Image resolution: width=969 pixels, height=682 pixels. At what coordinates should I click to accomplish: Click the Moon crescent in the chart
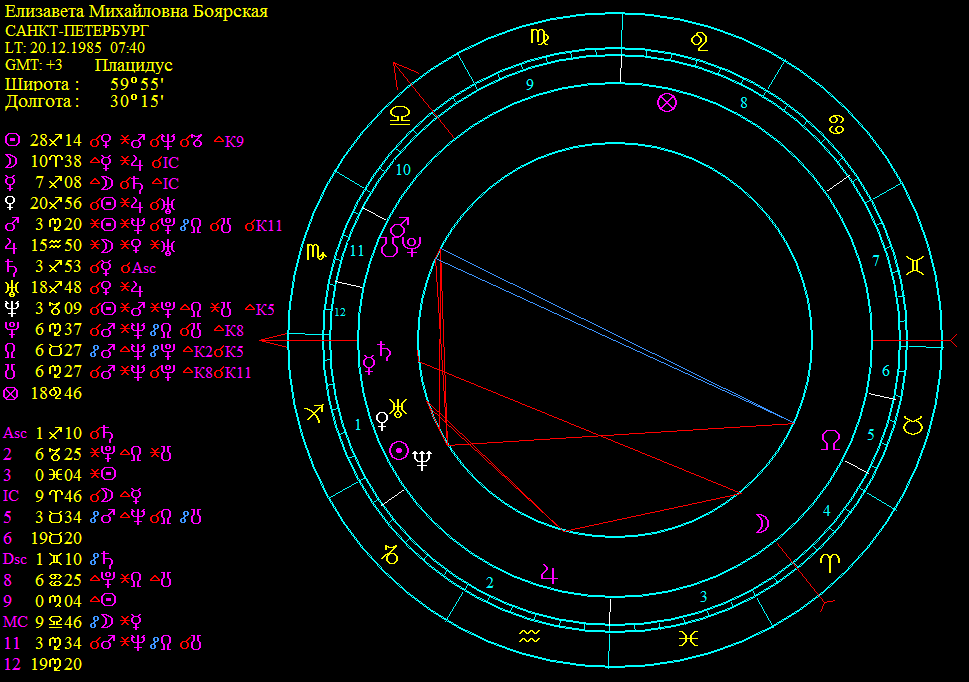point(762,523)
